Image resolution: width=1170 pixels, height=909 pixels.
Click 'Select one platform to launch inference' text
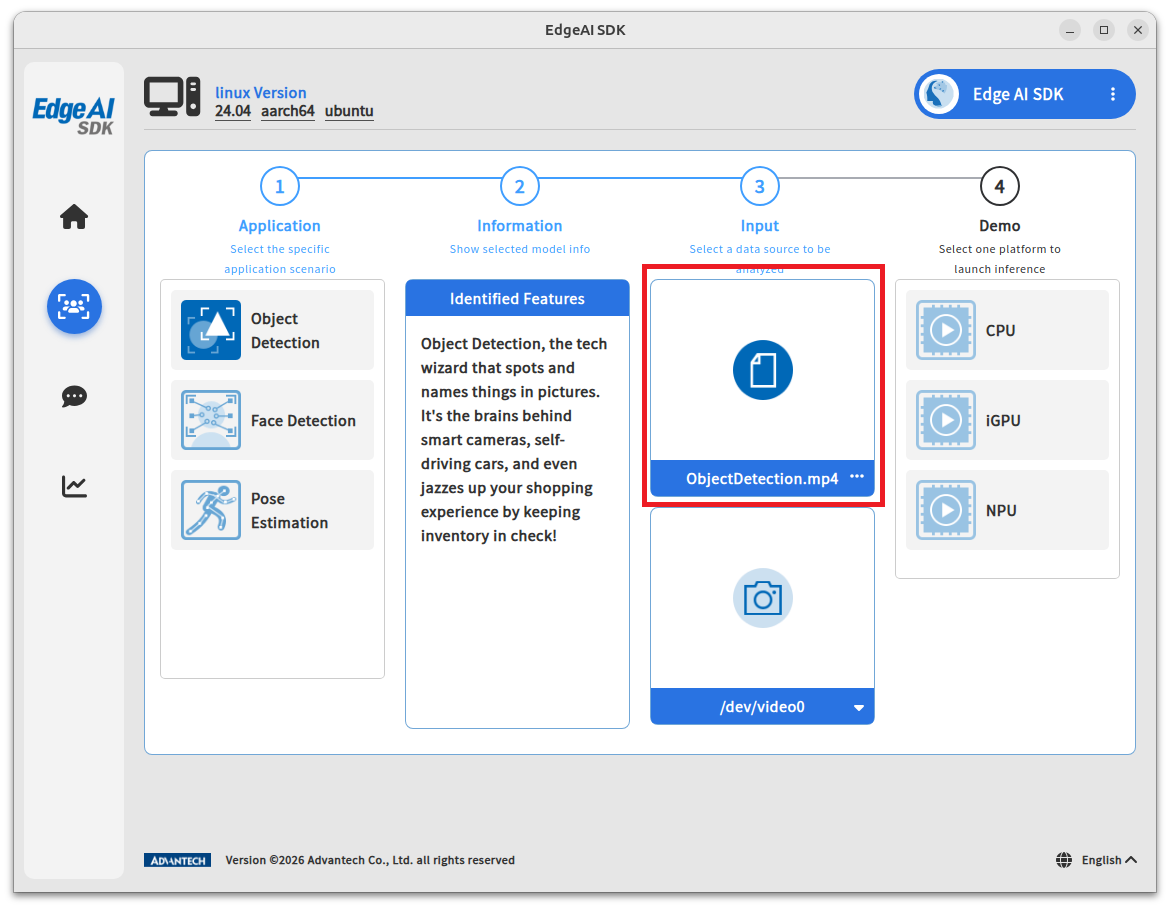tap(999, 259)
